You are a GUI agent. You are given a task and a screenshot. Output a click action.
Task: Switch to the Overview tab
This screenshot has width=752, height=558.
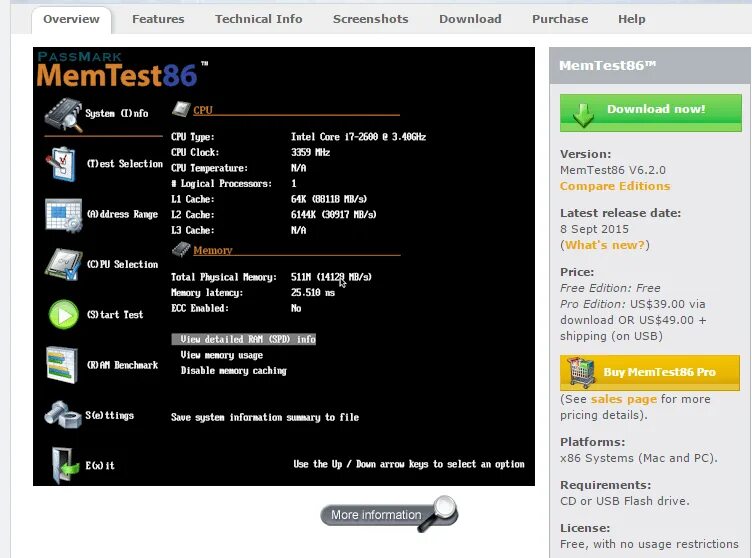[71, 19]
